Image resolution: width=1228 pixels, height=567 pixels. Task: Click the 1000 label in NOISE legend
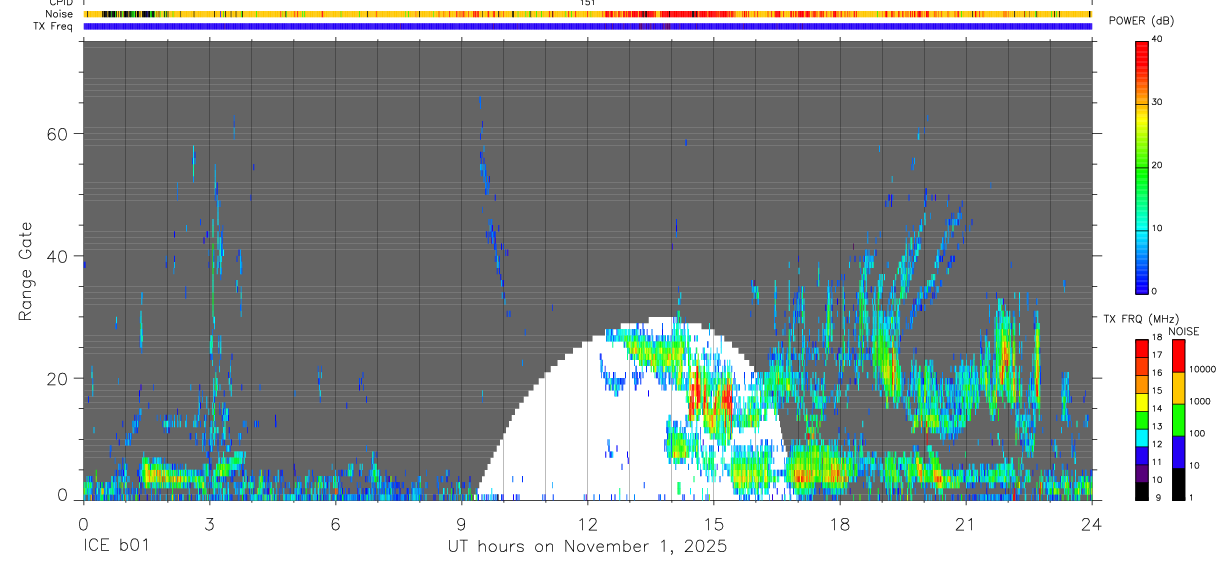(x=1199, y=401)
